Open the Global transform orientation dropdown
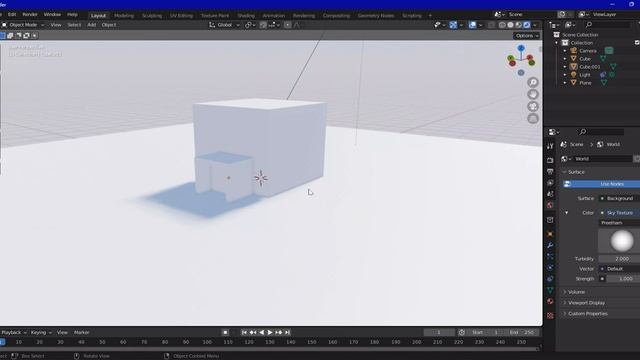The image size is (640, 360). coord(224,25)
